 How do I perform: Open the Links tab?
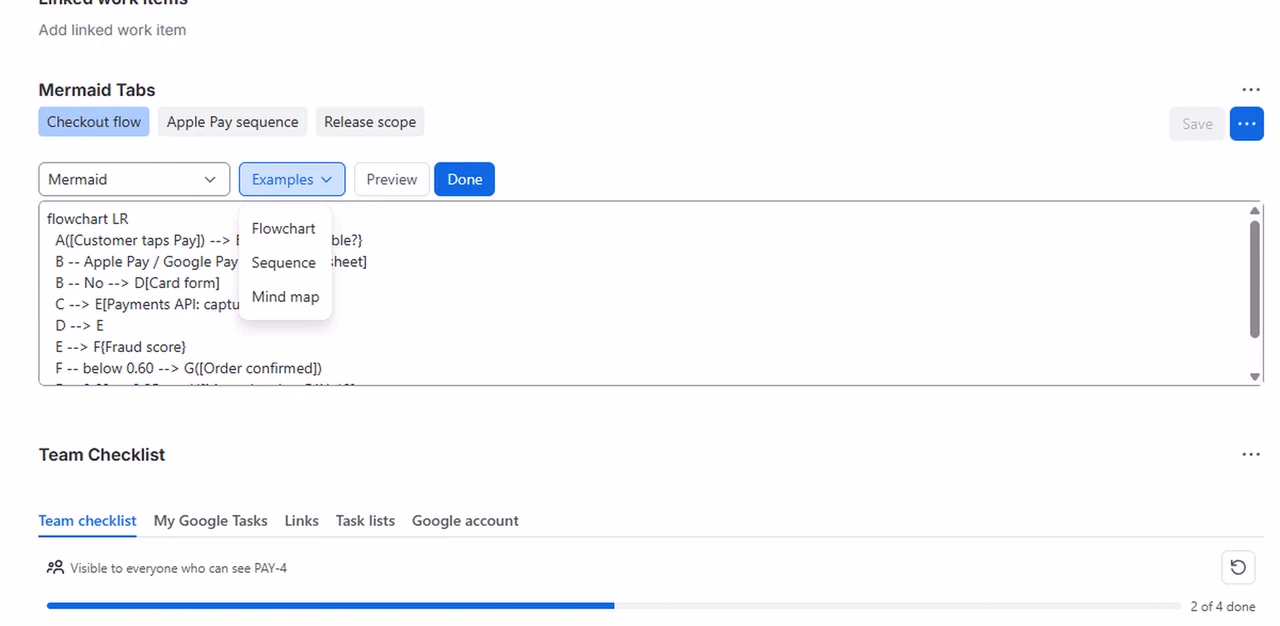pos(301,520)
